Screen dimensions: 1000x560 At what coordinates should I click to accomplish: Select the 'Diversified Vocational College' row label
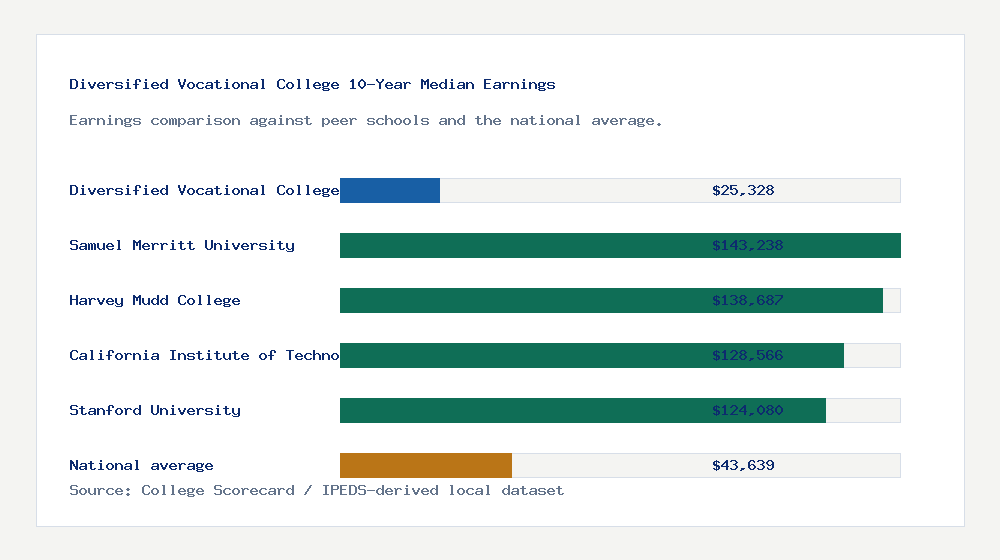[x=204, y=191]
